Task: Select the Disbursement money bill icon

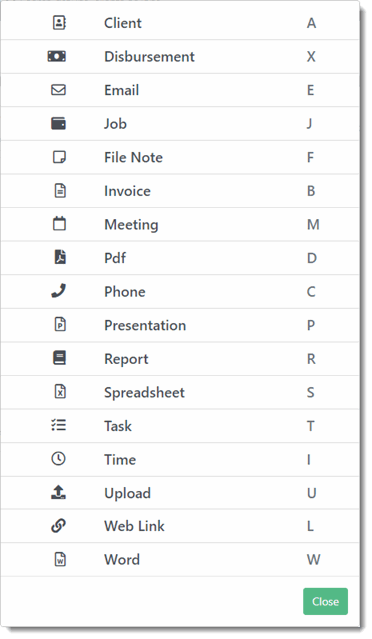Action: click(x=57, y=56)
